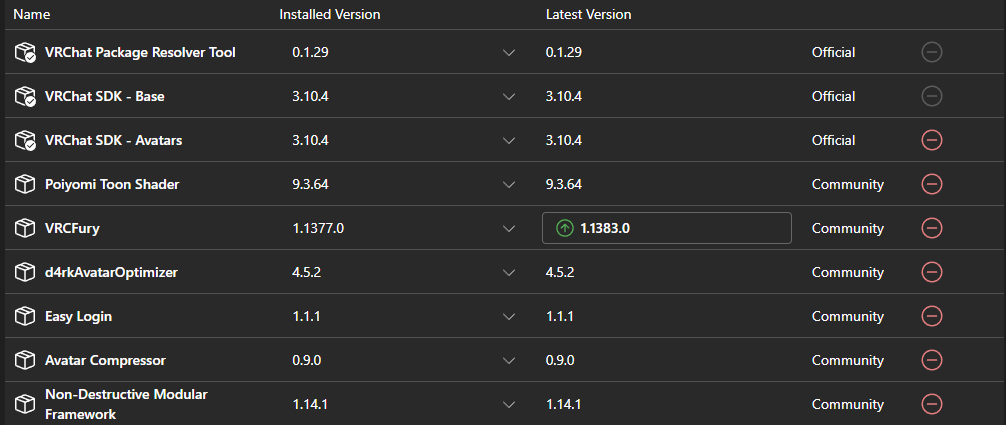1006x425 pixels.
Task: Upgrade VRCFury to version 1.1383.0
Action: (x=667, y=228)
